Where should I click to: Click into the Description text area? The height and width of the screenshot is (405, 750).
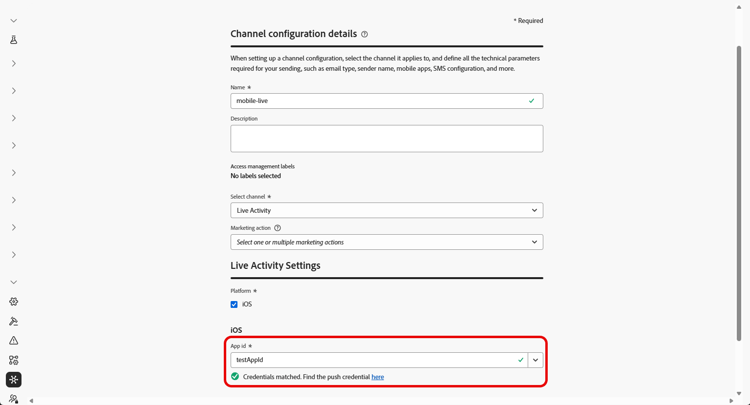point(386,139)
